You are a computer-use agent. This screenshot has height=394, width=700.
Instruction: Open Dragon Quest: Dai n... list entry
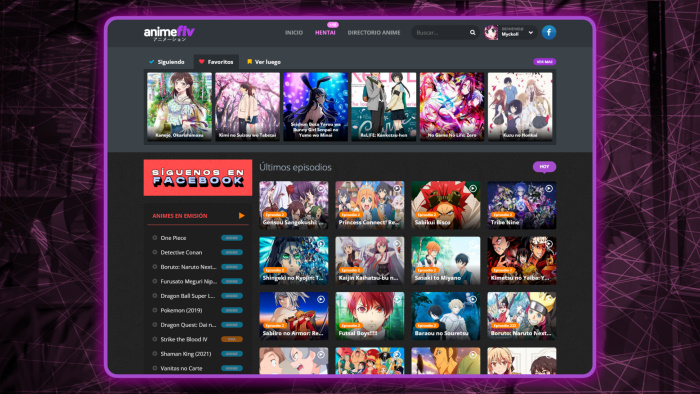pyautogui.click(x=188, y=325)
